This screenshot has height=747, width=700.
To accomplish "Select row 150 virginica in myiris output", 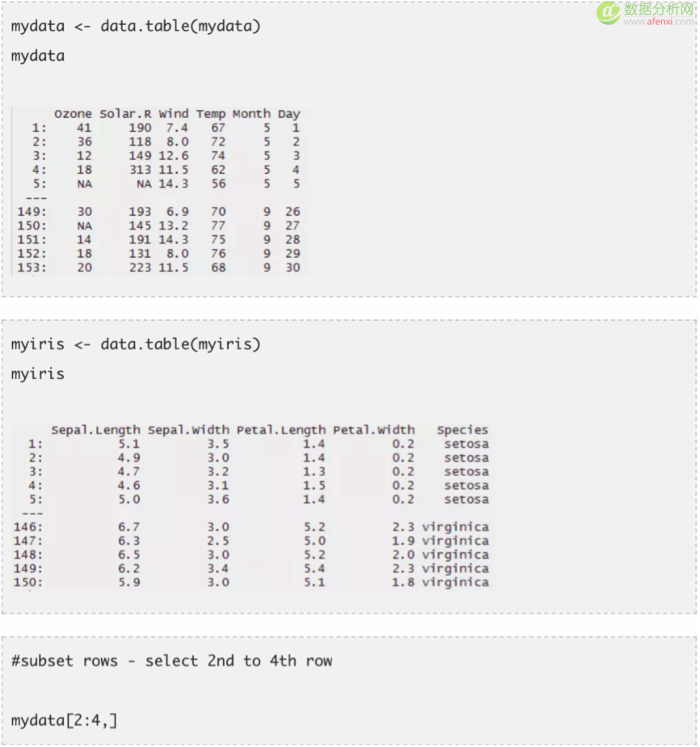I will click(x=251, y=583).
